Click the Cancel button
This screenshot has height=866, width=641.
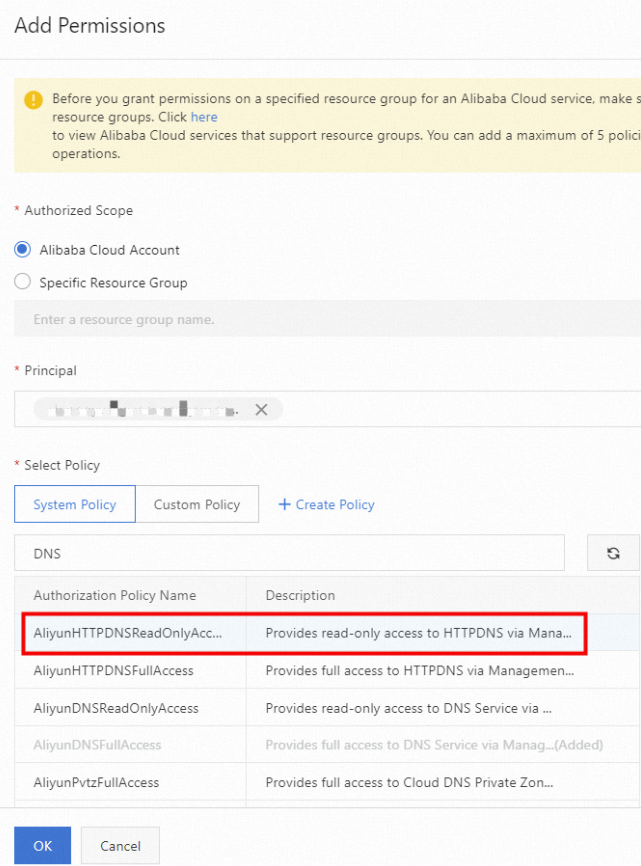(x=120, y=845)
